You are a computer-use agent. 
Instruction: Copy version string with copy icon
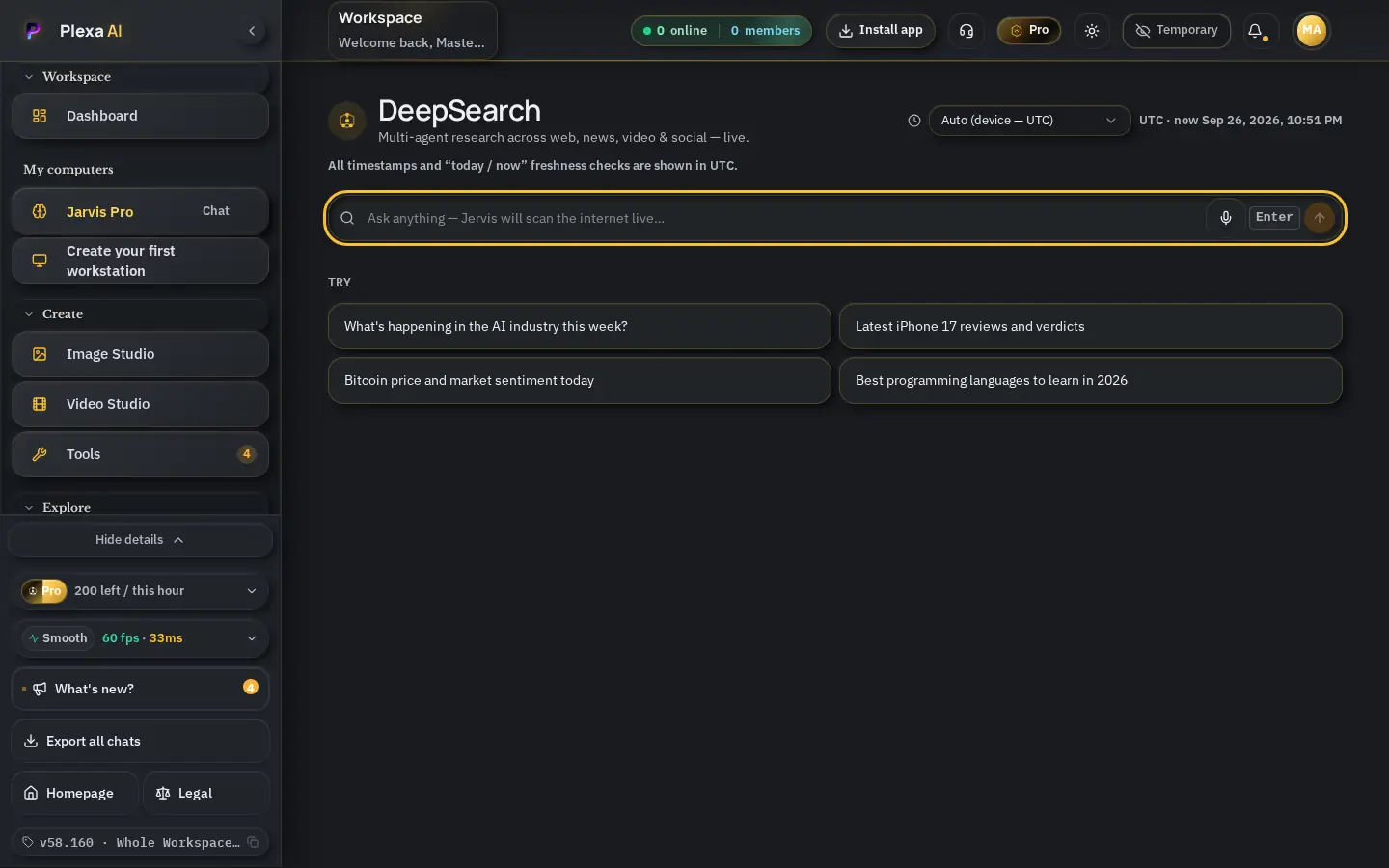(253, 842)
